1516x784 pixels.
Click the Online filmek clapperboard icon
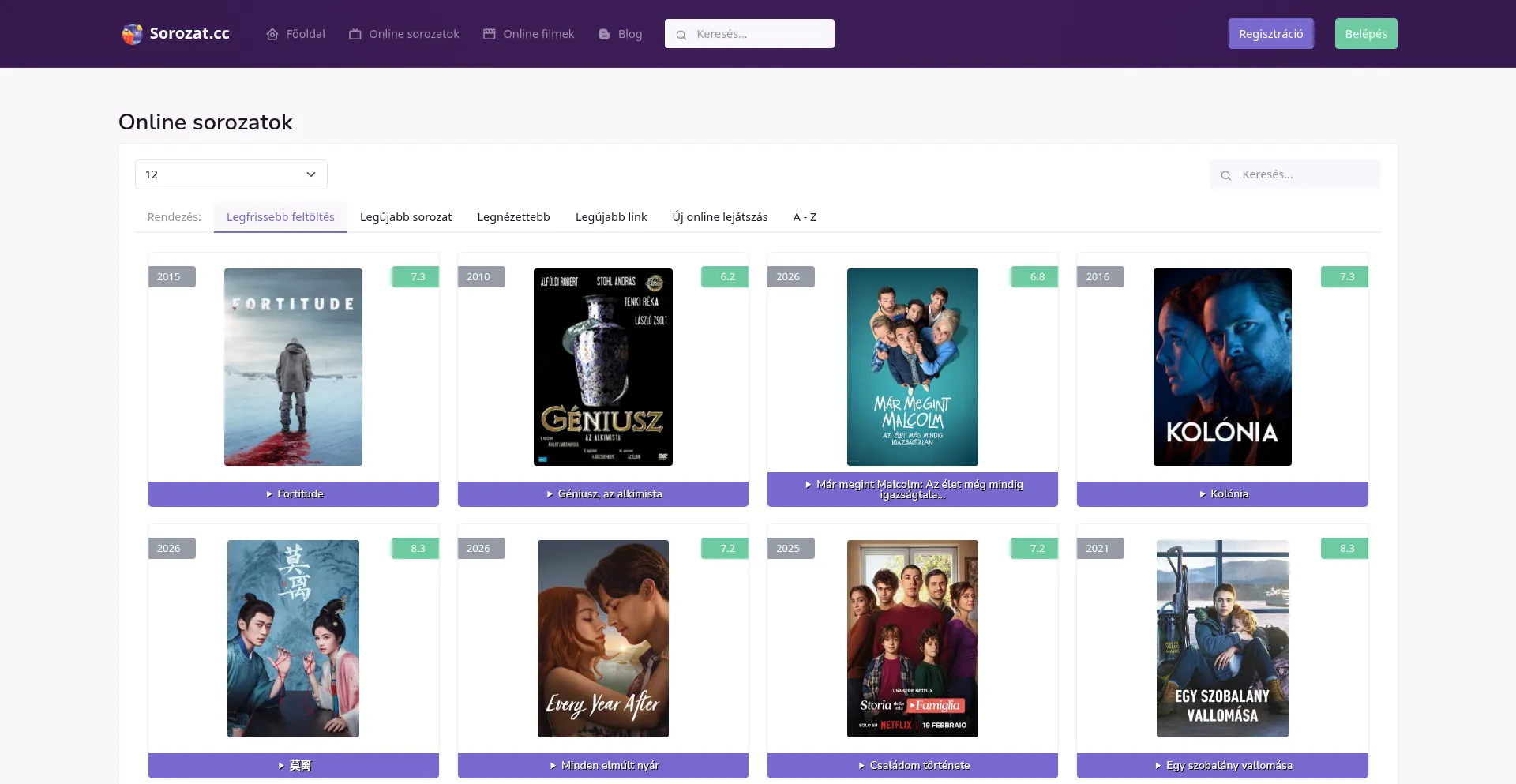point(490,34)
